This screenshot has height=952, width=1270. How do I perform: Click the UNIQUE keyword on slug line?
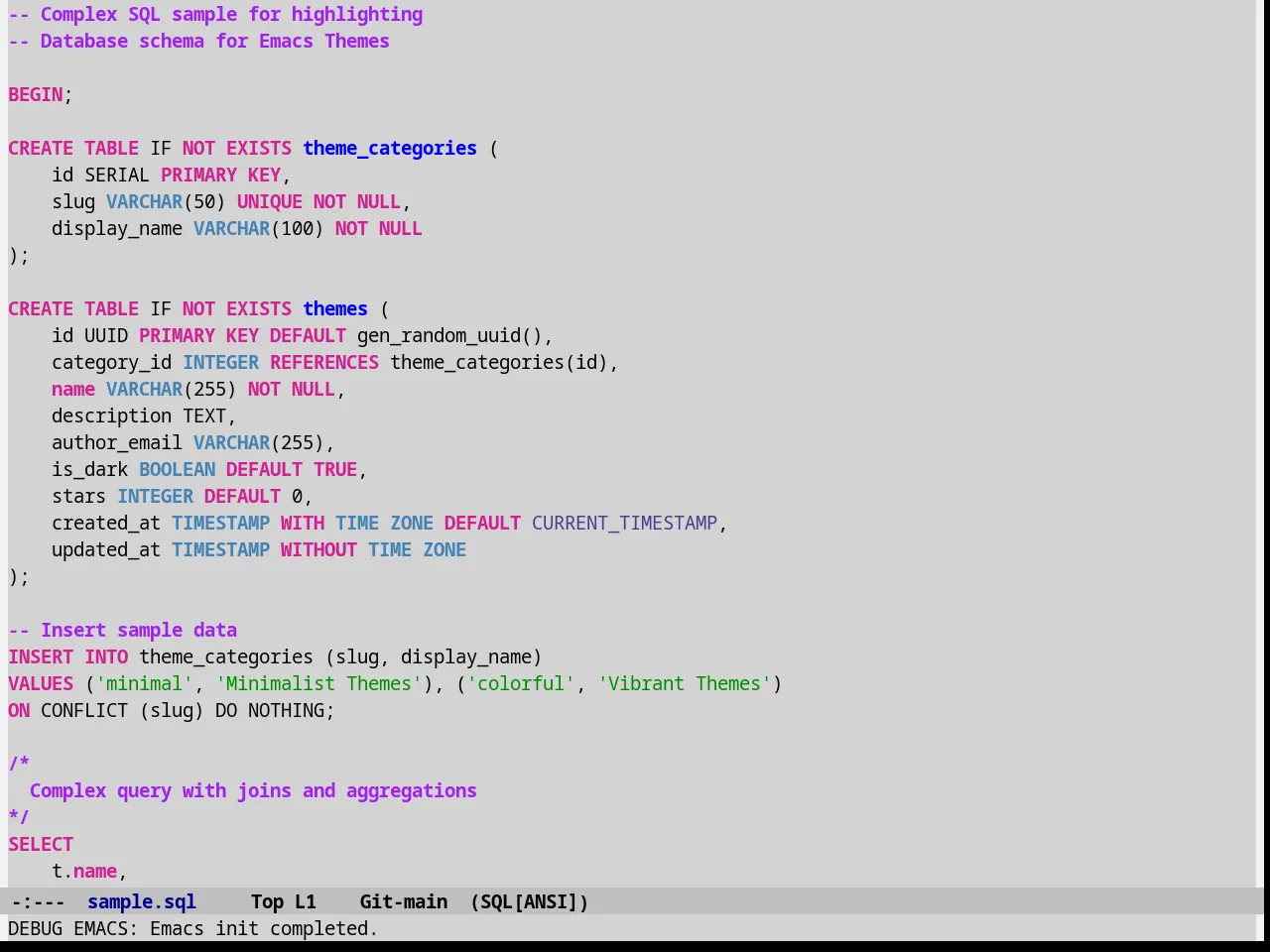tap(270, 201)
